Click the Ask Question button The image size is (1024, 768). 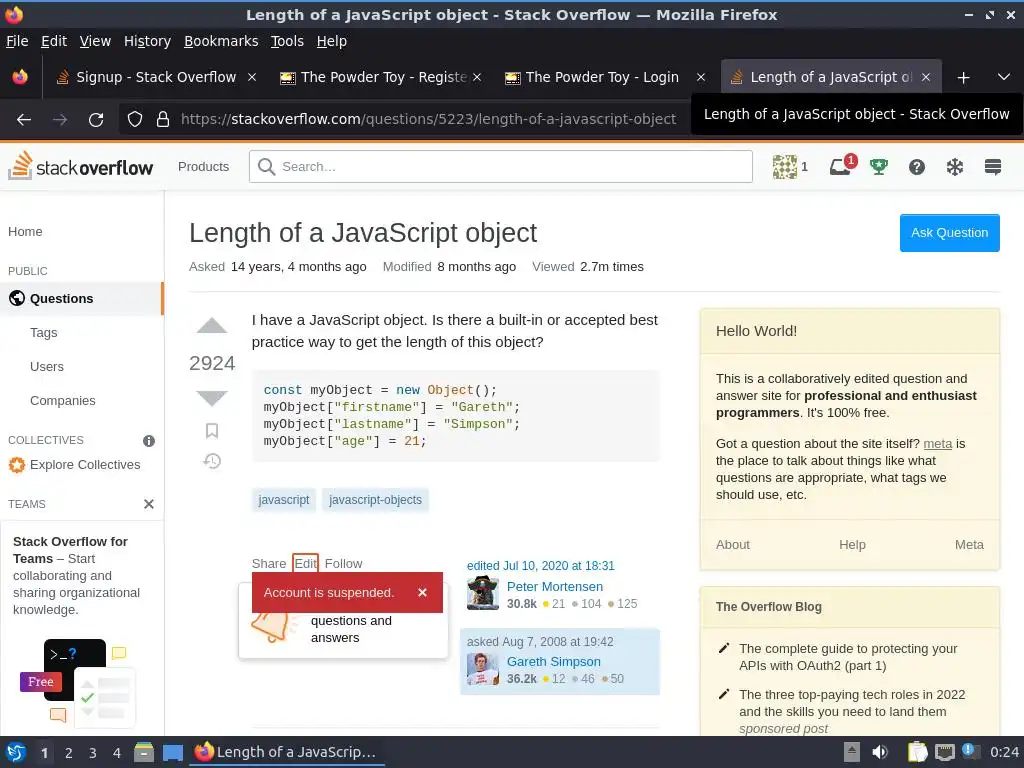tap(950, 232)
